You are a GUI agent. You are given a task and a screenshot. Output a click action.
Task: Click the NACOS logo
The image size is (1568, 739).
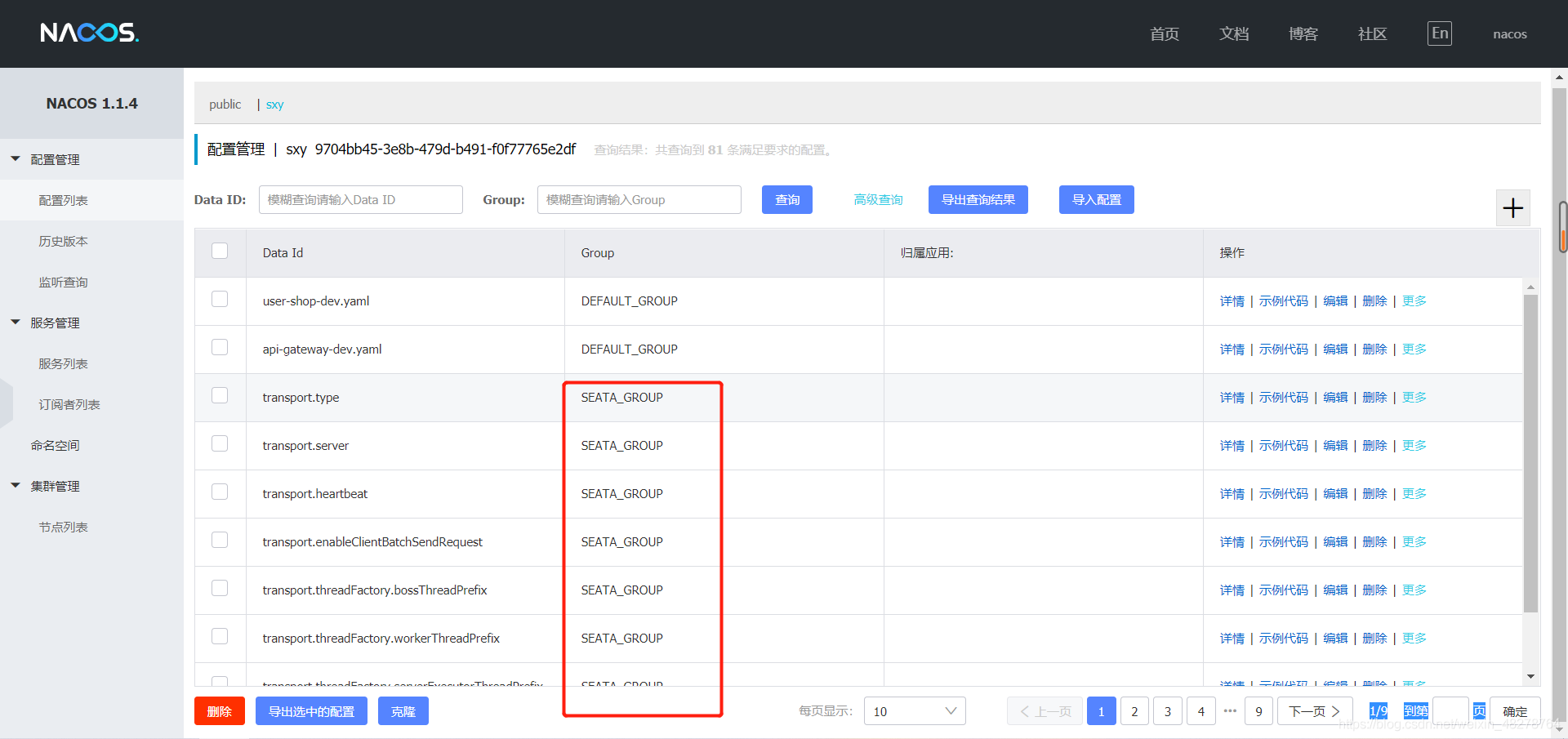tap(90, 33)
